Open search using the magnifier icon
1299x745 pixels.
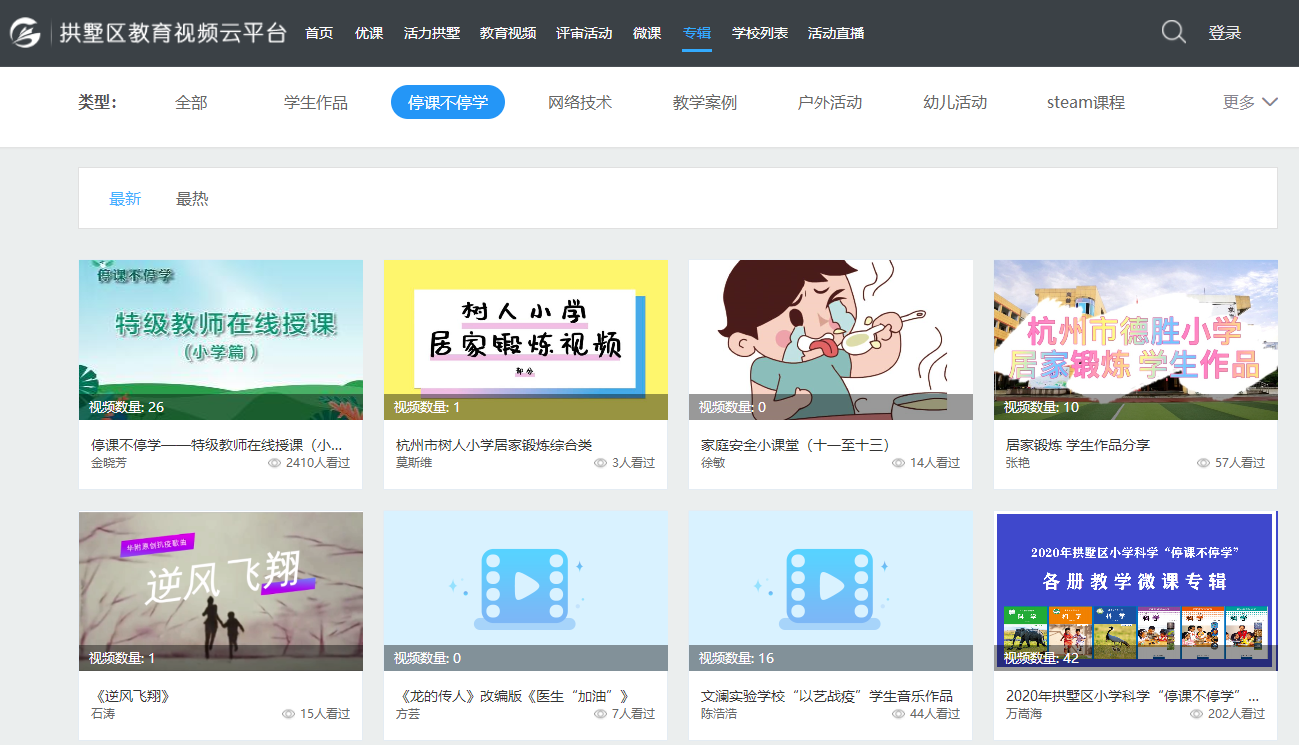[1172, 32]
